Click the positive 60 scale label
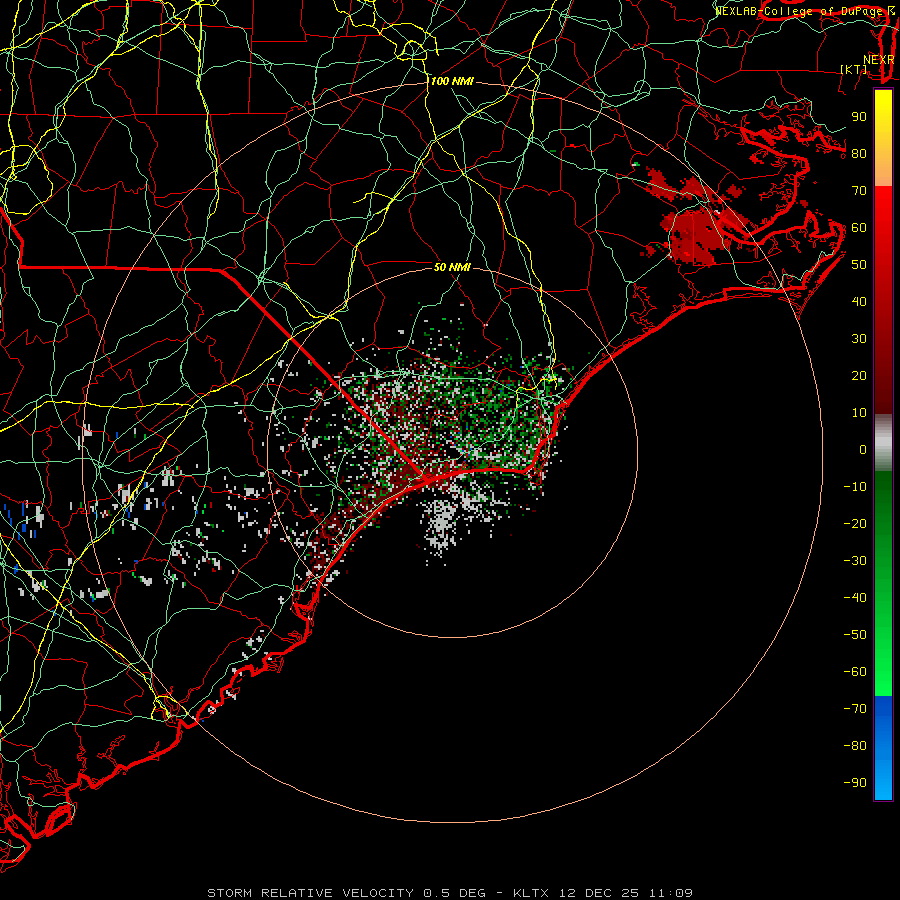The height and width of the screenshot is (900, 900). coord(859,227)
